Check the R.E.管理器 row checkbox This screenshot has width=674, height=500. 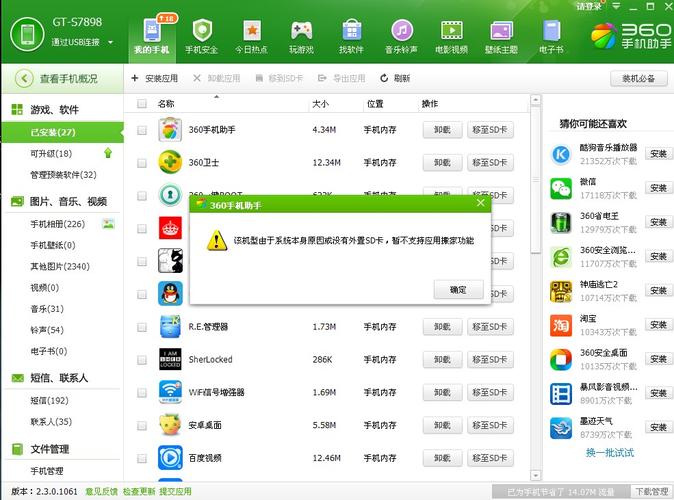pos(141,327)
